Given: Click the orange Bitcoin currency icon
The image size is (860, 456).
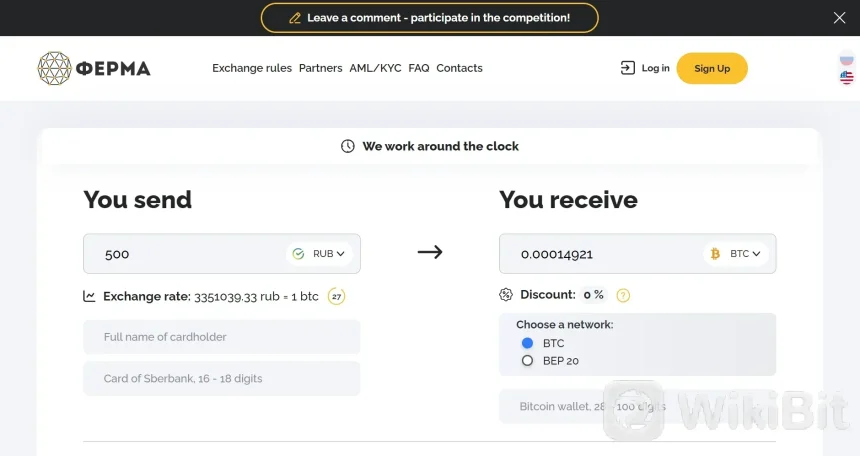Looking at the screenshot, I should click(x=714, y=254).
